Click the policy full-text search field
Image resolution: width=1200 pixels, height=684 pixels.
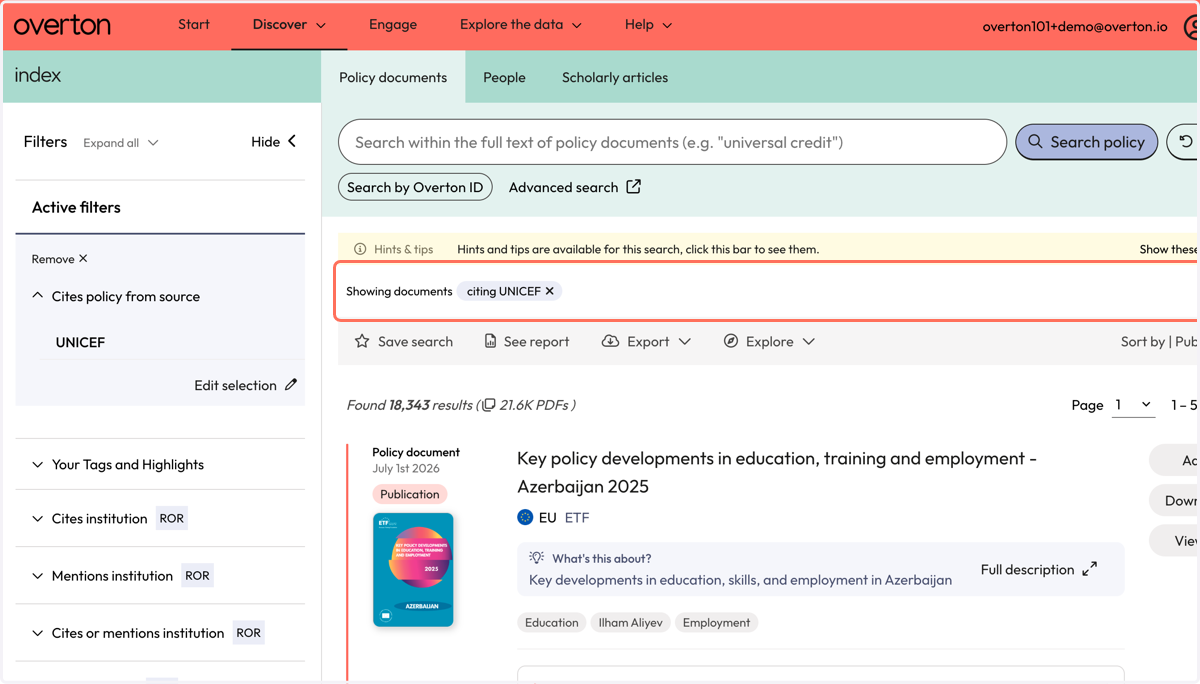point(672,142)
